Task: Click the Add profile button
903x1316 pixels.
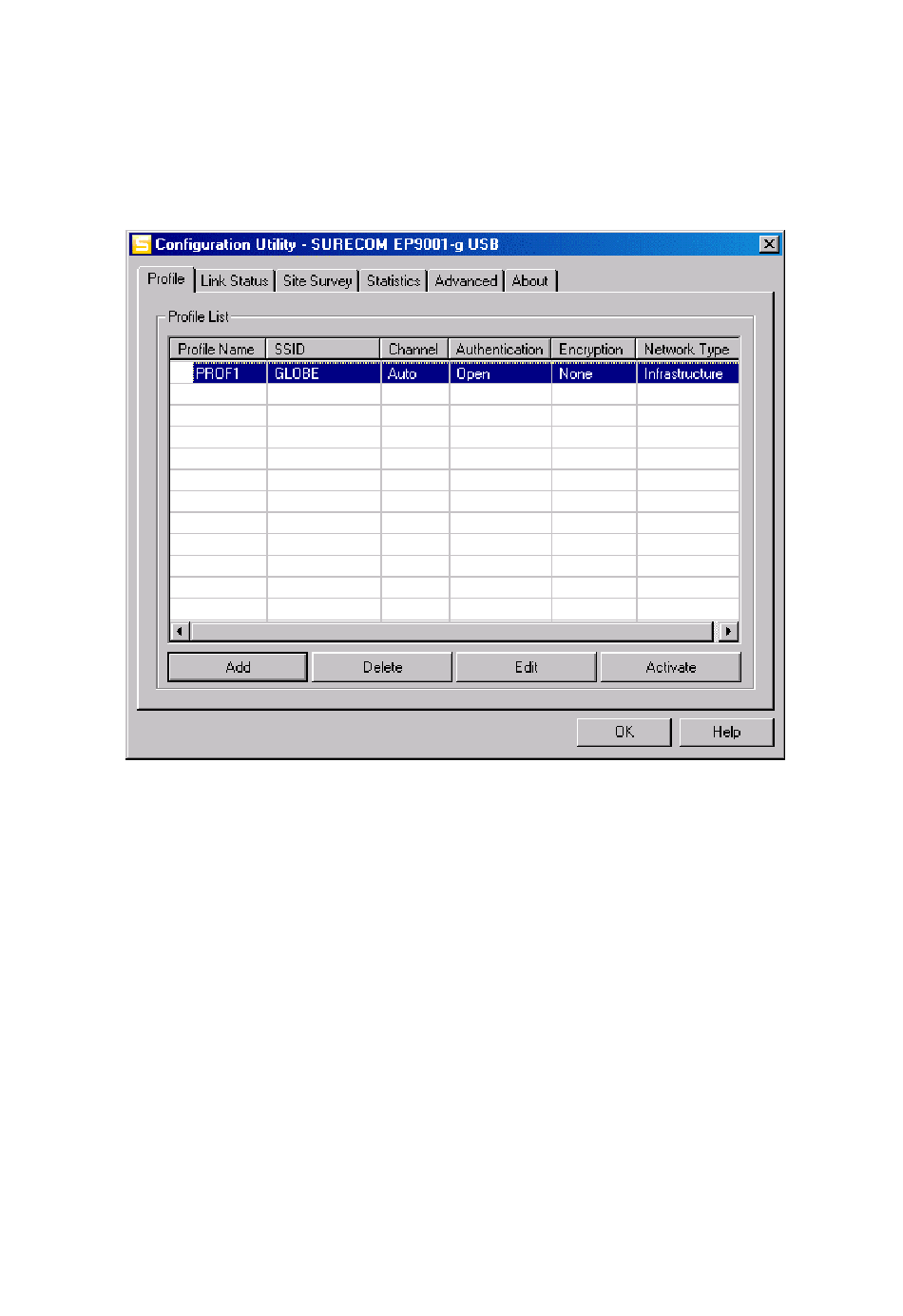Action: [x=238, y=667]
